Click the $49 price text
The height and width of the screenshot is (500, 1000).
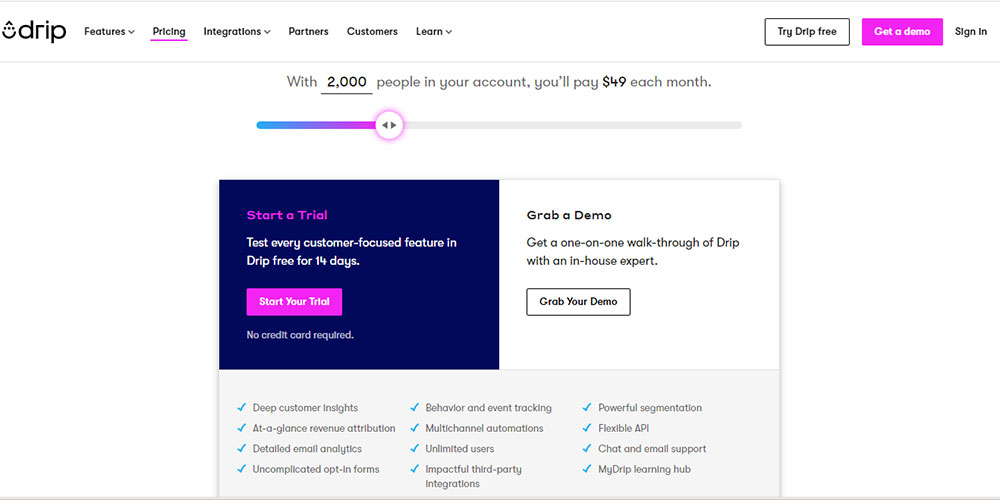click(614, 82)
